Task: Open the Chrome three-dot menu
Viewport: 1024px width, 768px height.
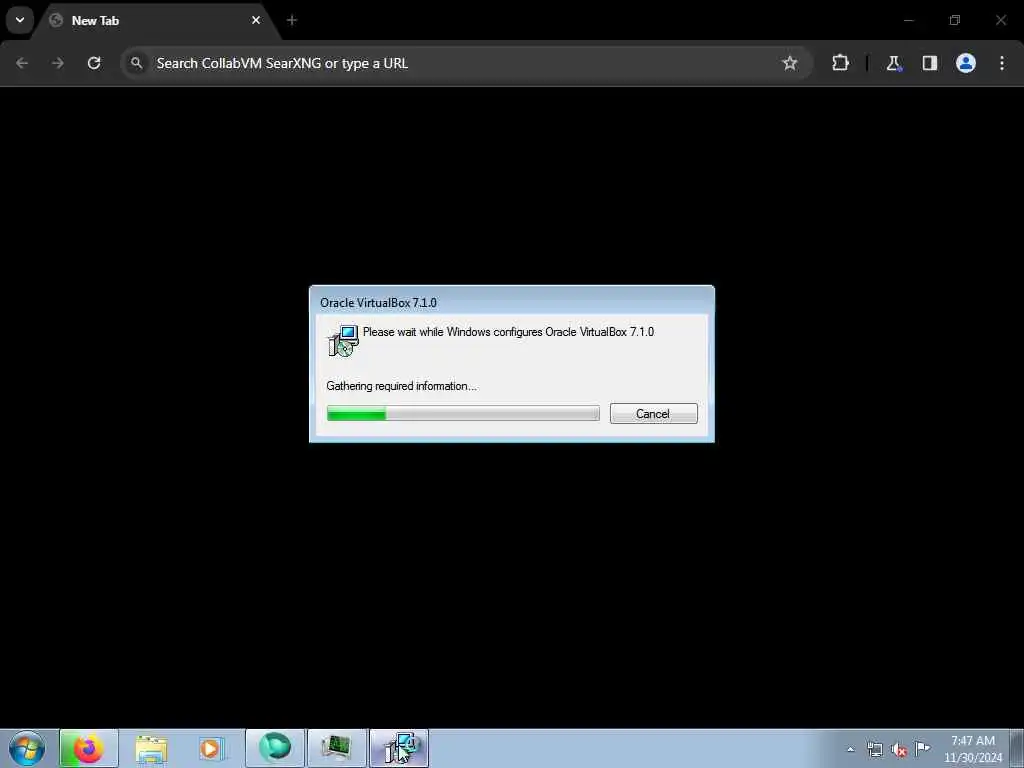Action: [1002, 63]
